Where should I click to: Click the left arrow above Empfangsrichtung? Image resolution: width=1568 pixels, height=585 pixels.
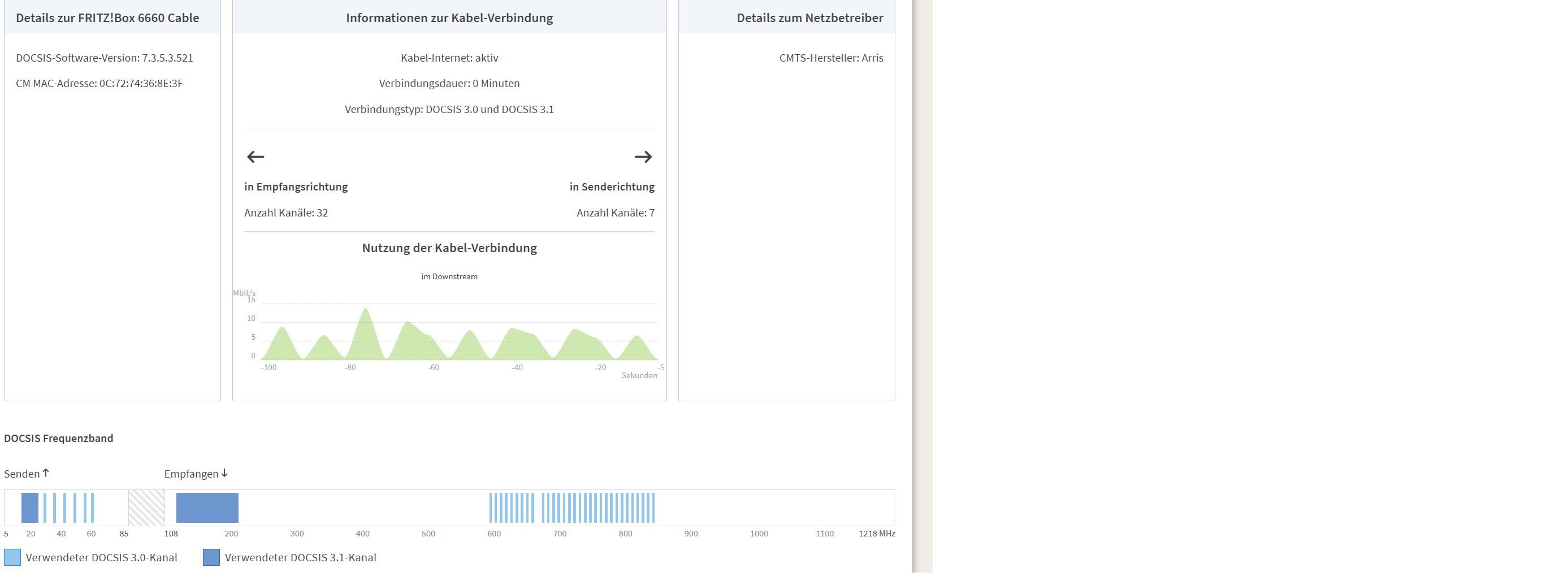pos(255,157)
